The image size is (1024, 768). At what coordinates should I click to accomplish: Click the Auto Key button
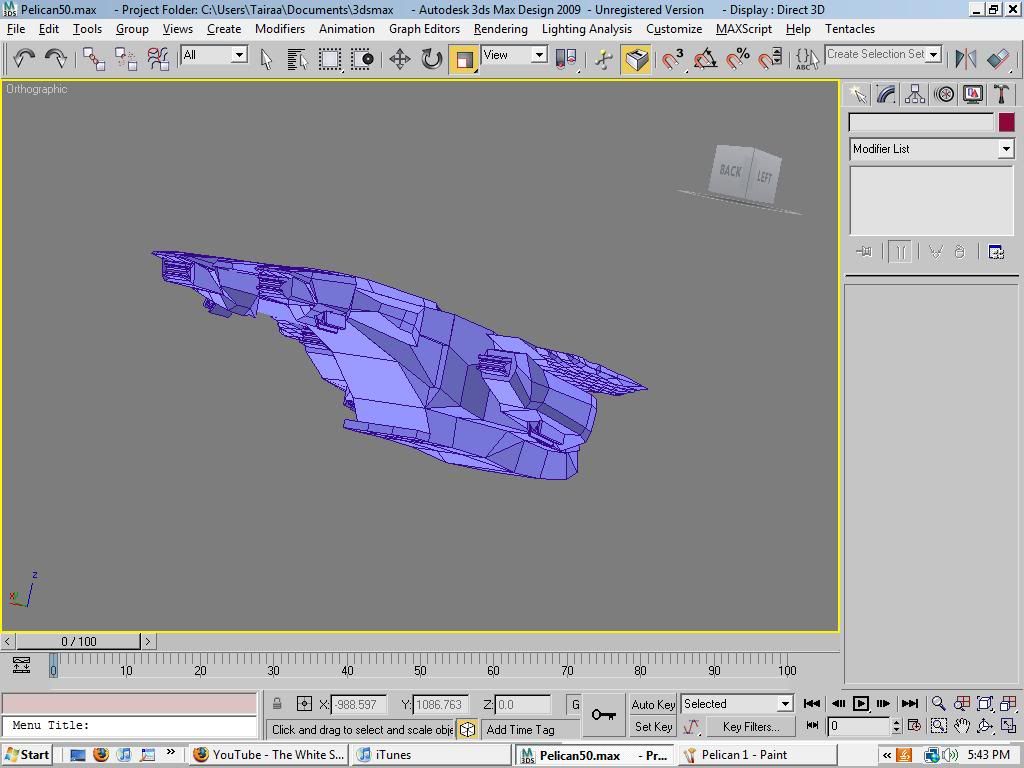click(x=653, y=704)
